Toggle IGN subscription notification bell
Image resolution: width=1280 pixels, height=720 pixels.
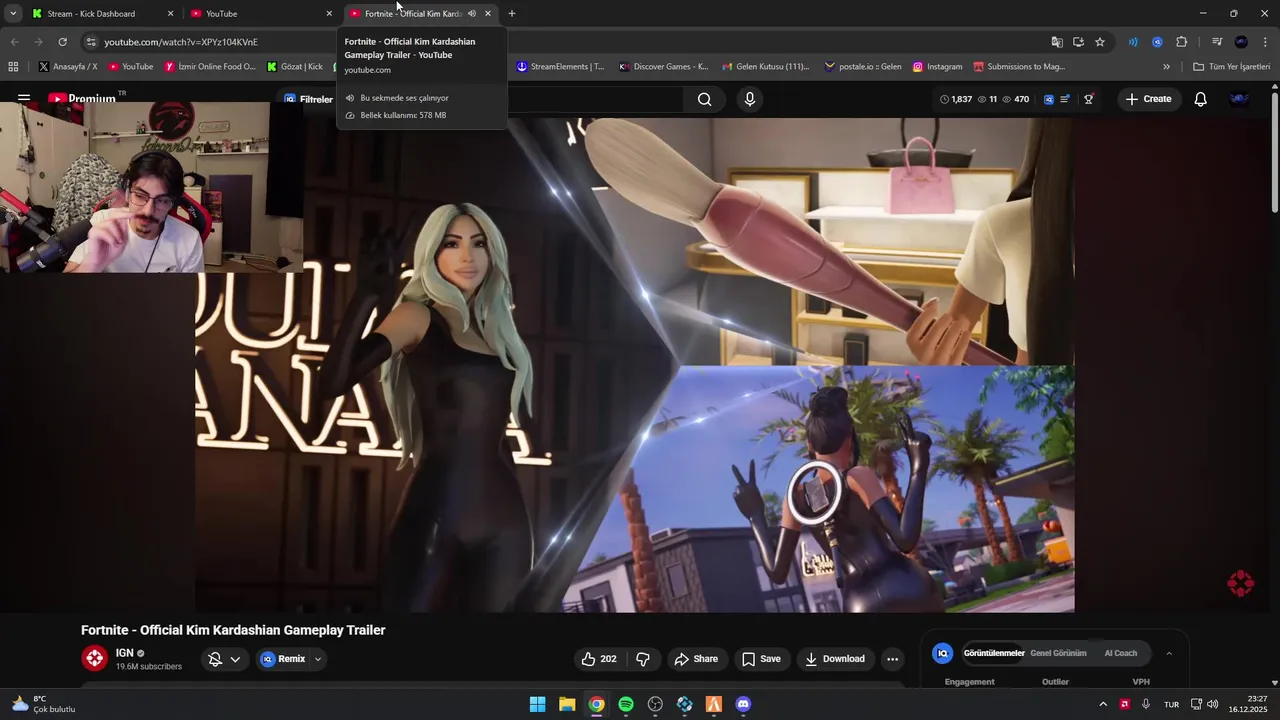(215, 659)
